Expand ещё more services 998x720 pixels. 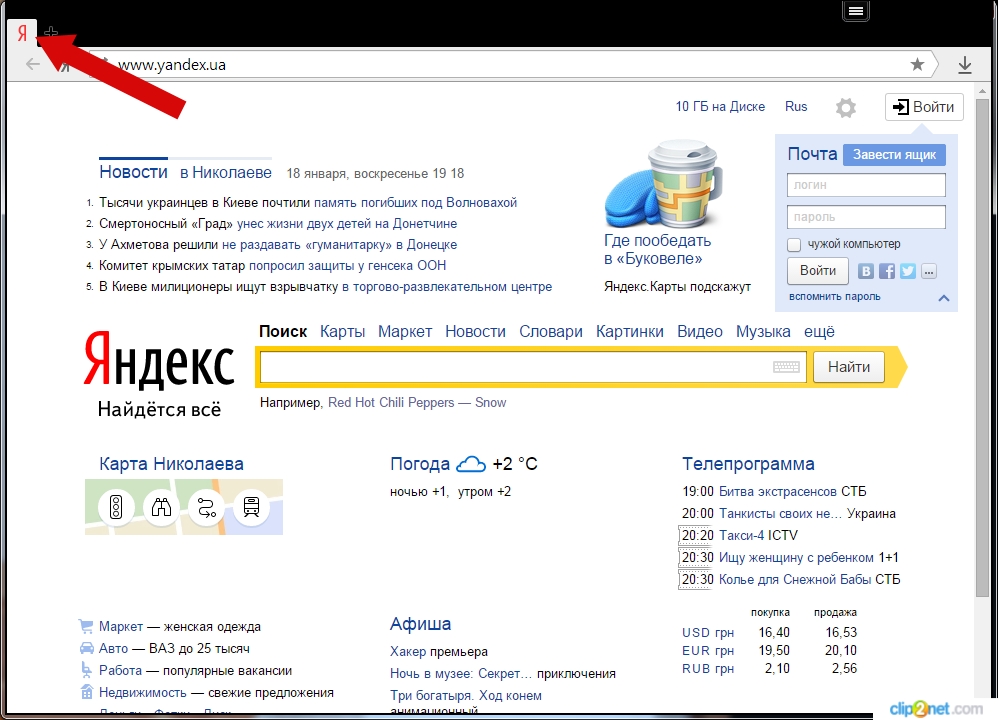coord(819,332)
